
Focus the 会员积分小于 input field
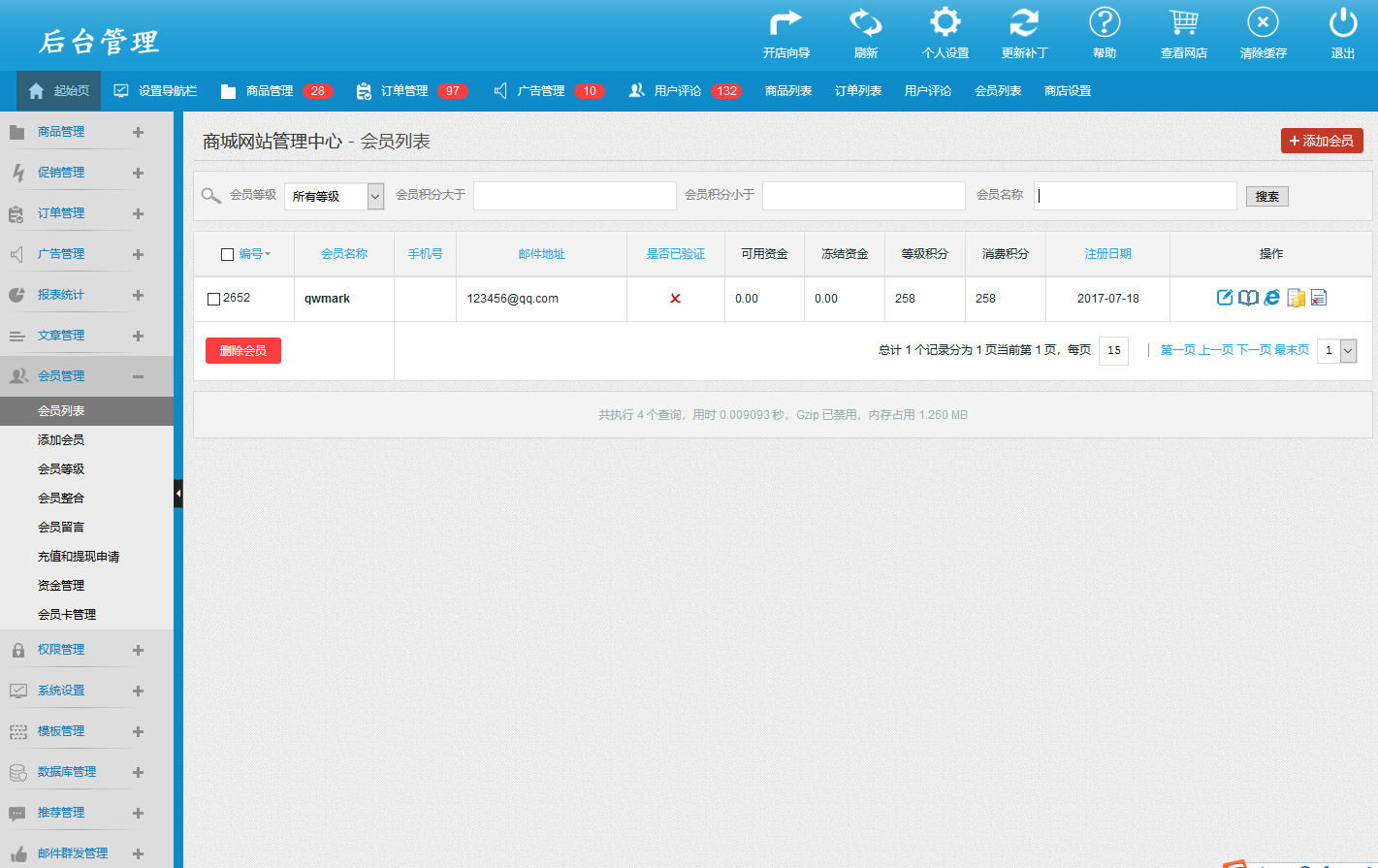coord(864,196)
